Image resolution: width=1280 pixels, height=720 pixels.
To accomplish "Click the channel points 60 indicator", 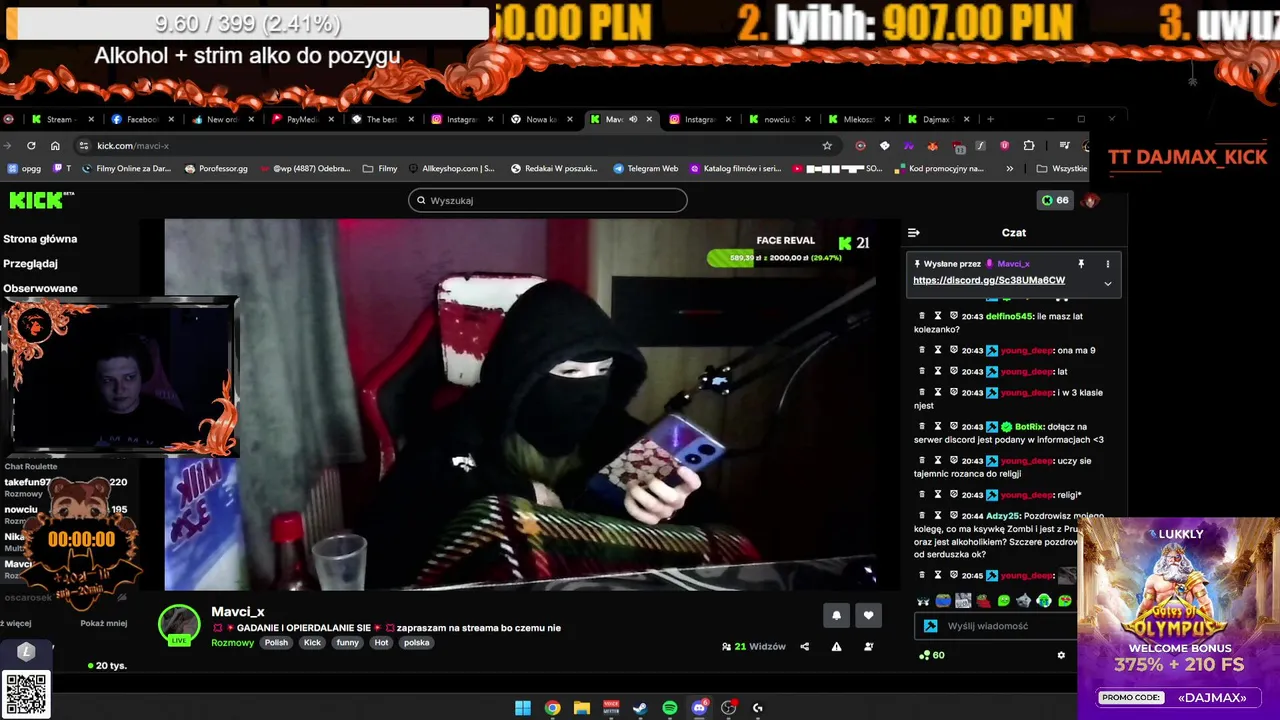I will pos(932,655).
